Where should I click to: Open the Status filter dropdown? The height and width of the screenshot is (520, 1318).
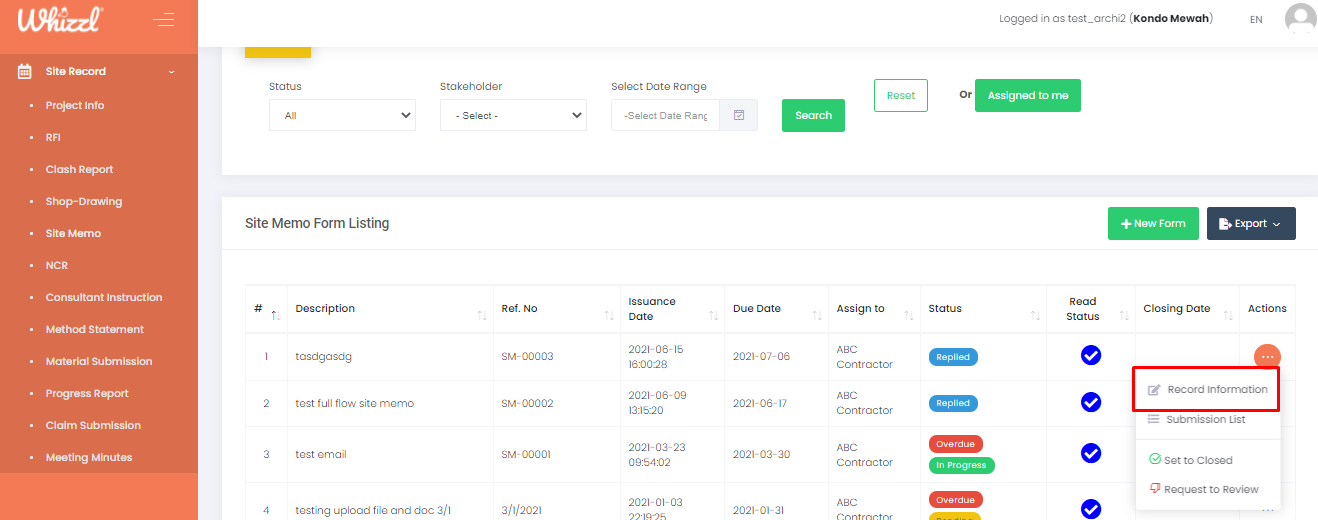tap(342, 115)
